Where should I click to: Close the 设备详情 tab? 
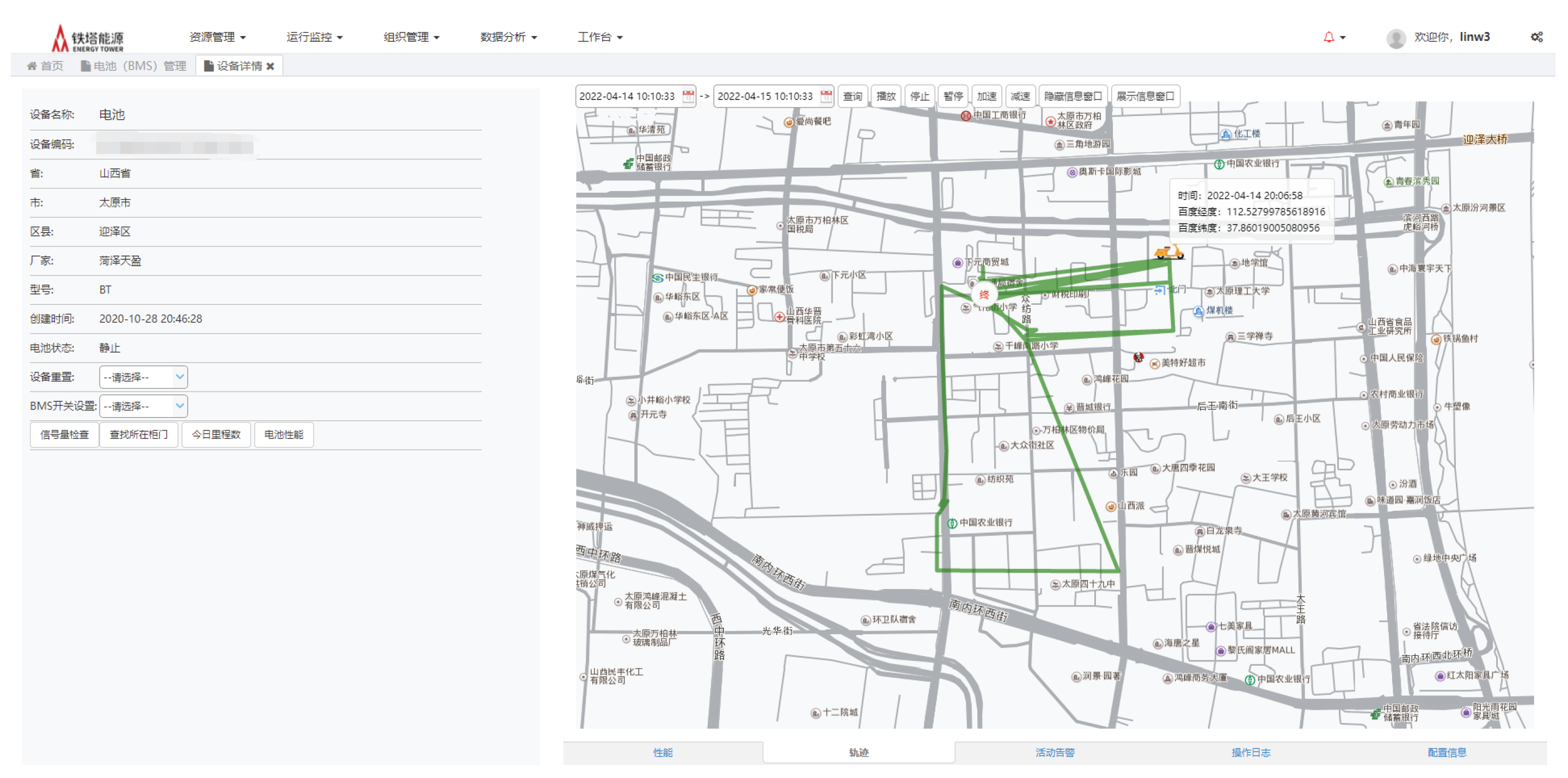(270, 66)
